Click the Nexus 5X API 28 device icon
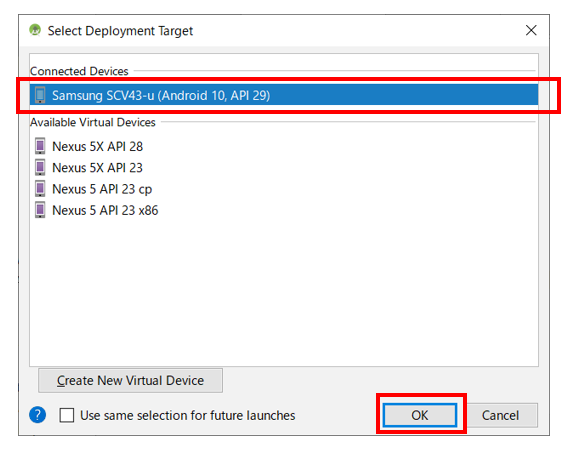This screenshot has width=580, height=457. pyautogui.click(x=40, y=146)
